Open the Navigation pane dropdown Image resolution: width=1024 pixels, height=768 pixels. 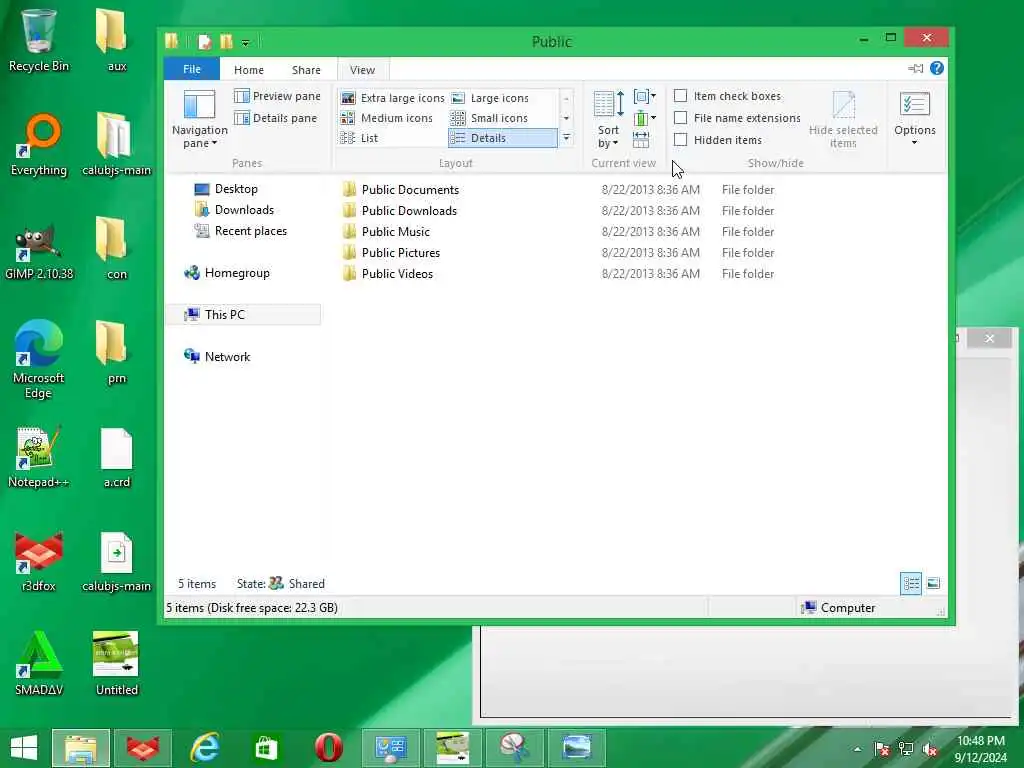click(199, 120)
